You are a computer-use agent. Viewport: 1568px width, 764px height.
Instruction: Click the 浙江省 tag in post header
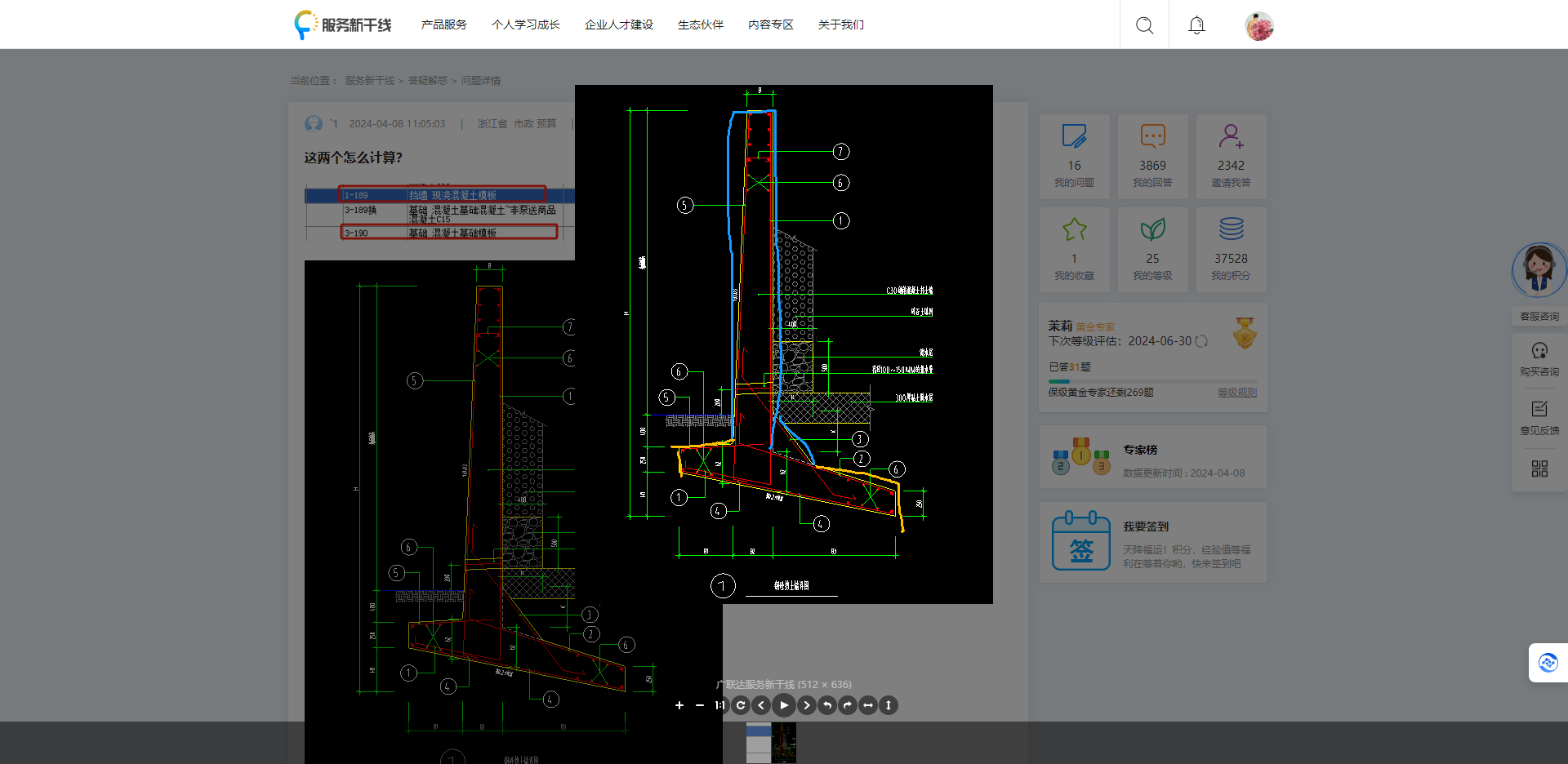pyautogui.click(x=492, y=124)
